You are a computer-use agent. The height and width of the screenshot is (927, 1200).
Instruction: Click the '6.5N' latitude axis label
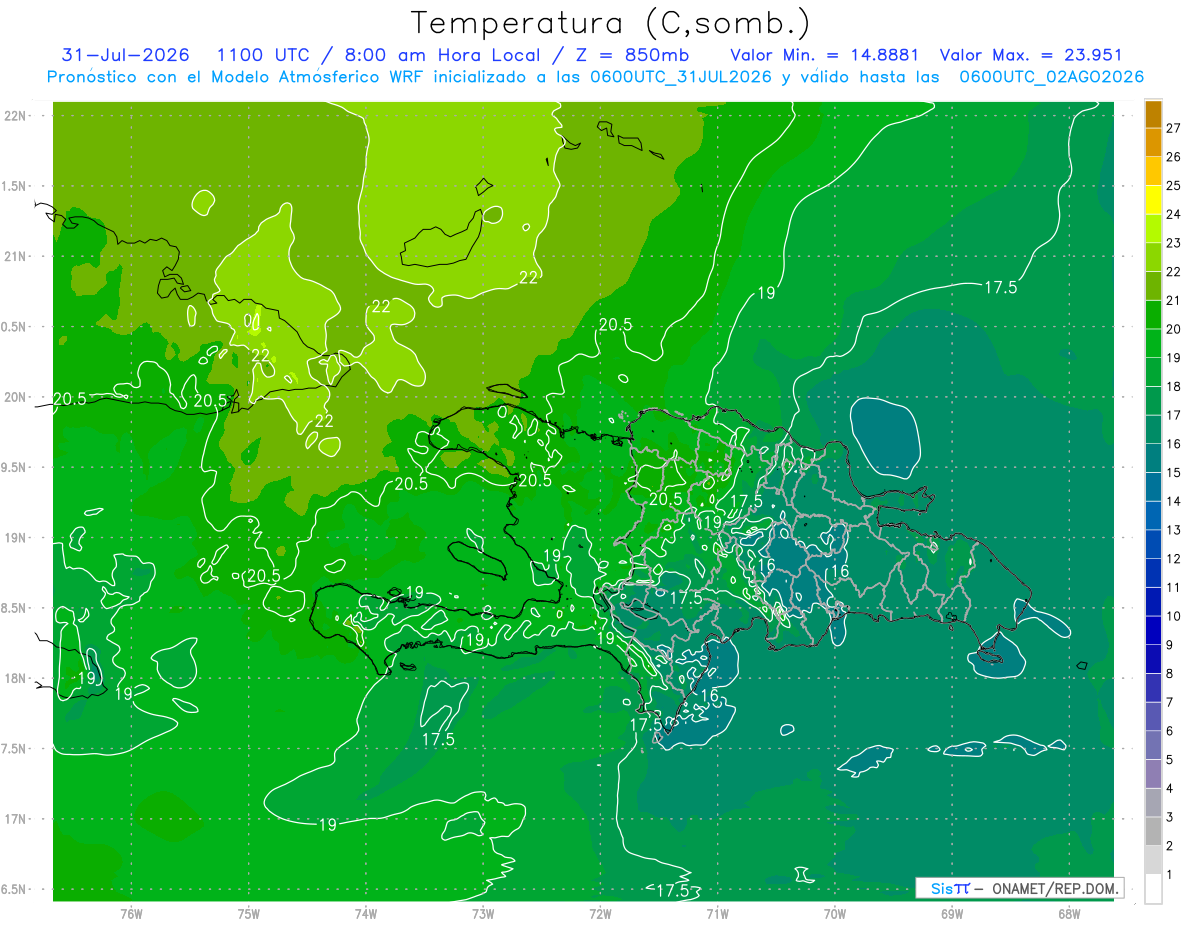coord(15,890)
